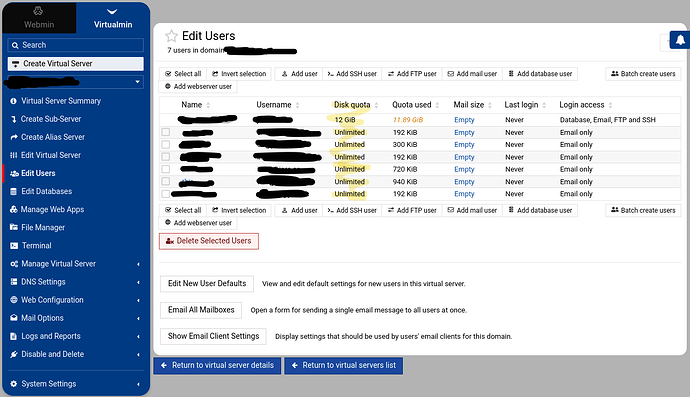
Task: Sort table by Login access column
Action: [586, 105]
